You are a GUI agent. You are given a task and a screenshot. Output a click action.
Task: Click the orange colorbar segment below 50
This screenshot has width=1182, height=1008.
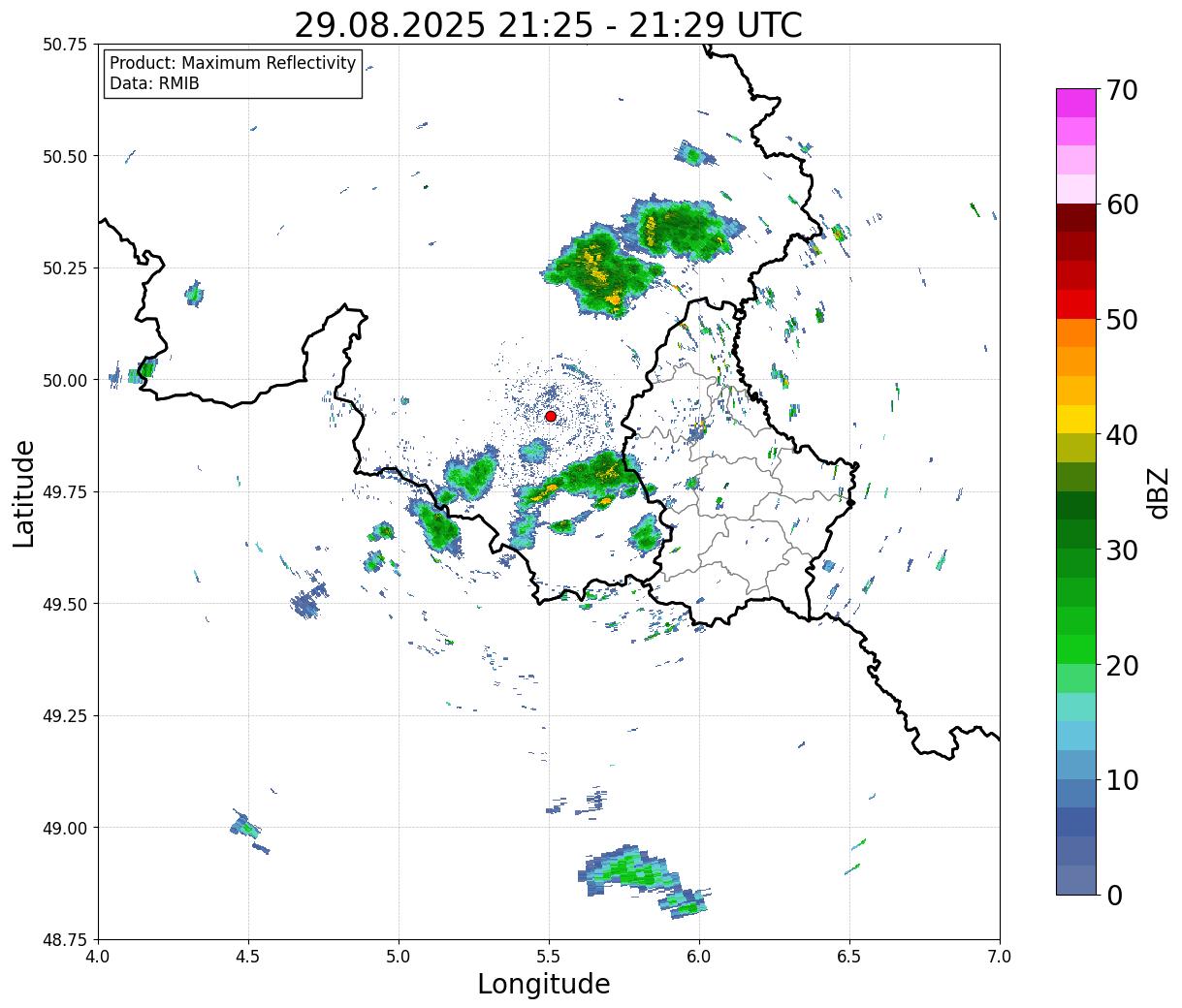point(1076,333)
